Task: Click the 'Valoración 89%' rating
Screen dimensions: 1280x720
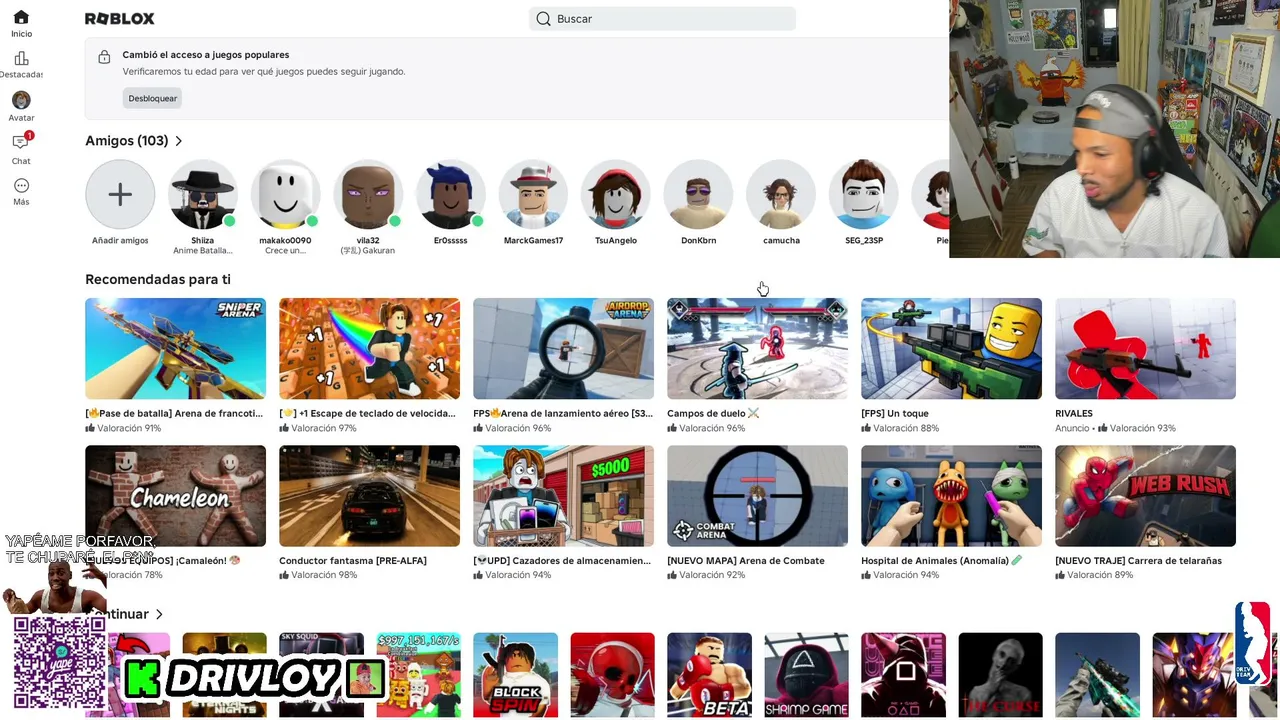Action: pos(1094,575)
